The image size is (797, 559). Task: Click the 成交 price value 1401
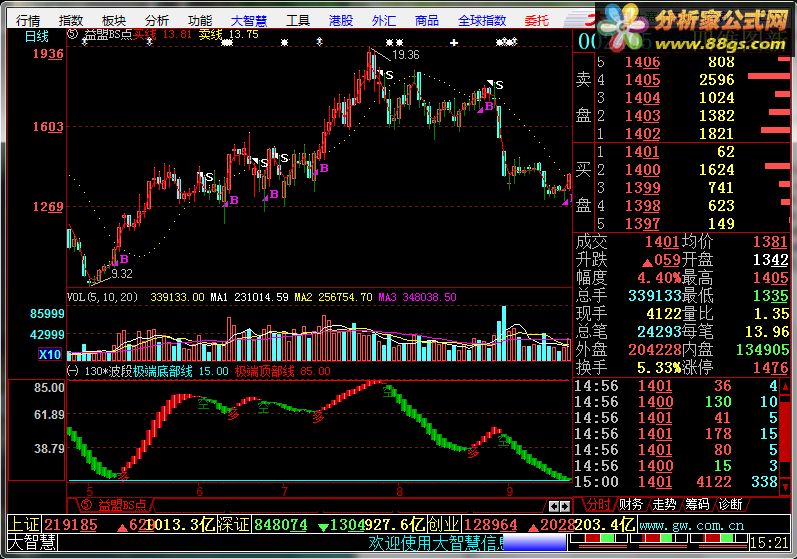pyautogui.click(x=662, y=242)
